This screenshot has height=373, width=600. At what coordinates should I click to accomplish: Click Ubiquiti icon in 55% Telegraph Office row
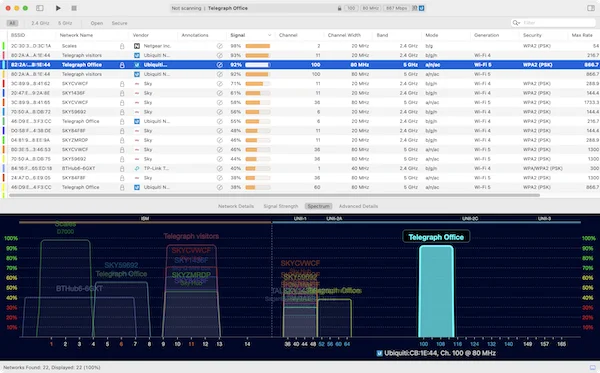pos(137,121)
